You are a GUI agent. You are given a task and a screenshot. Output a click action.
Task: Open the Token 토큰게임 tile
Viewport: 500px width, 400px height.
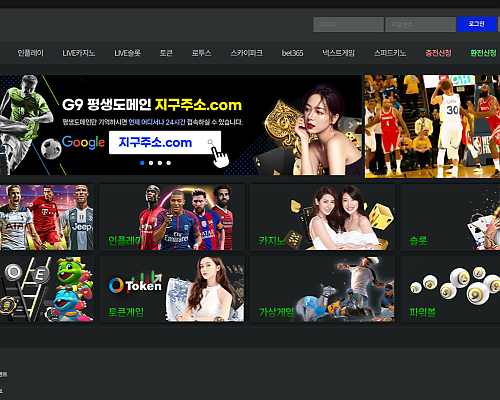172,289
